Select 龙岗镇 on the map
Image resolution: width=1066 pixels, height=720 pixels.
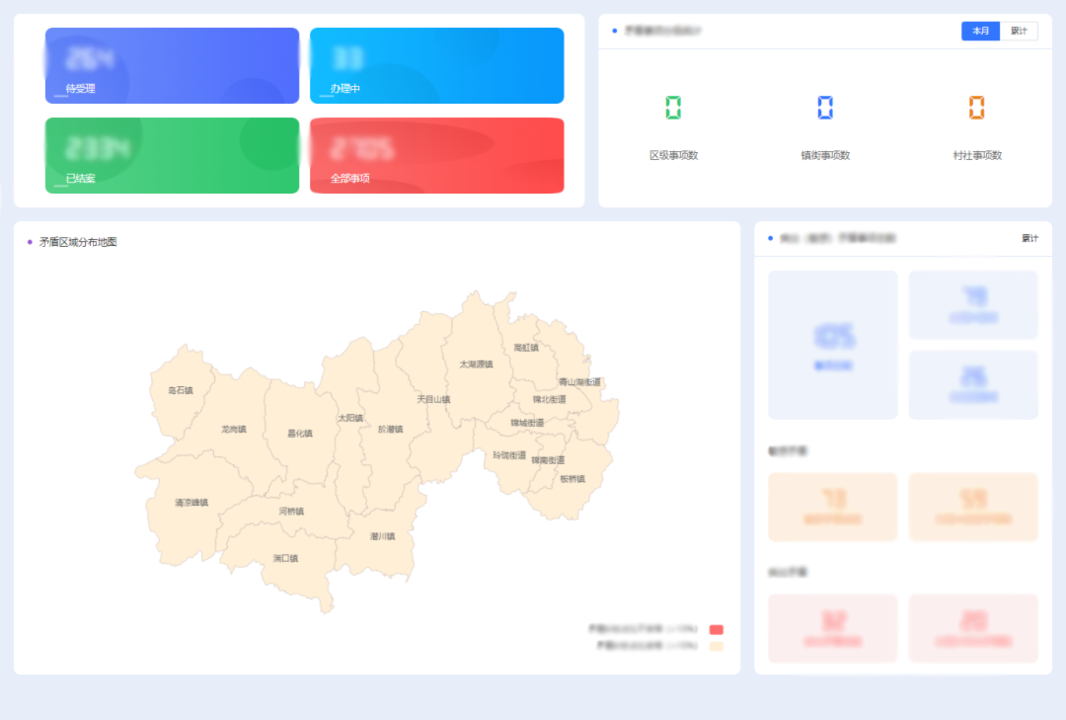coord(233,429)
